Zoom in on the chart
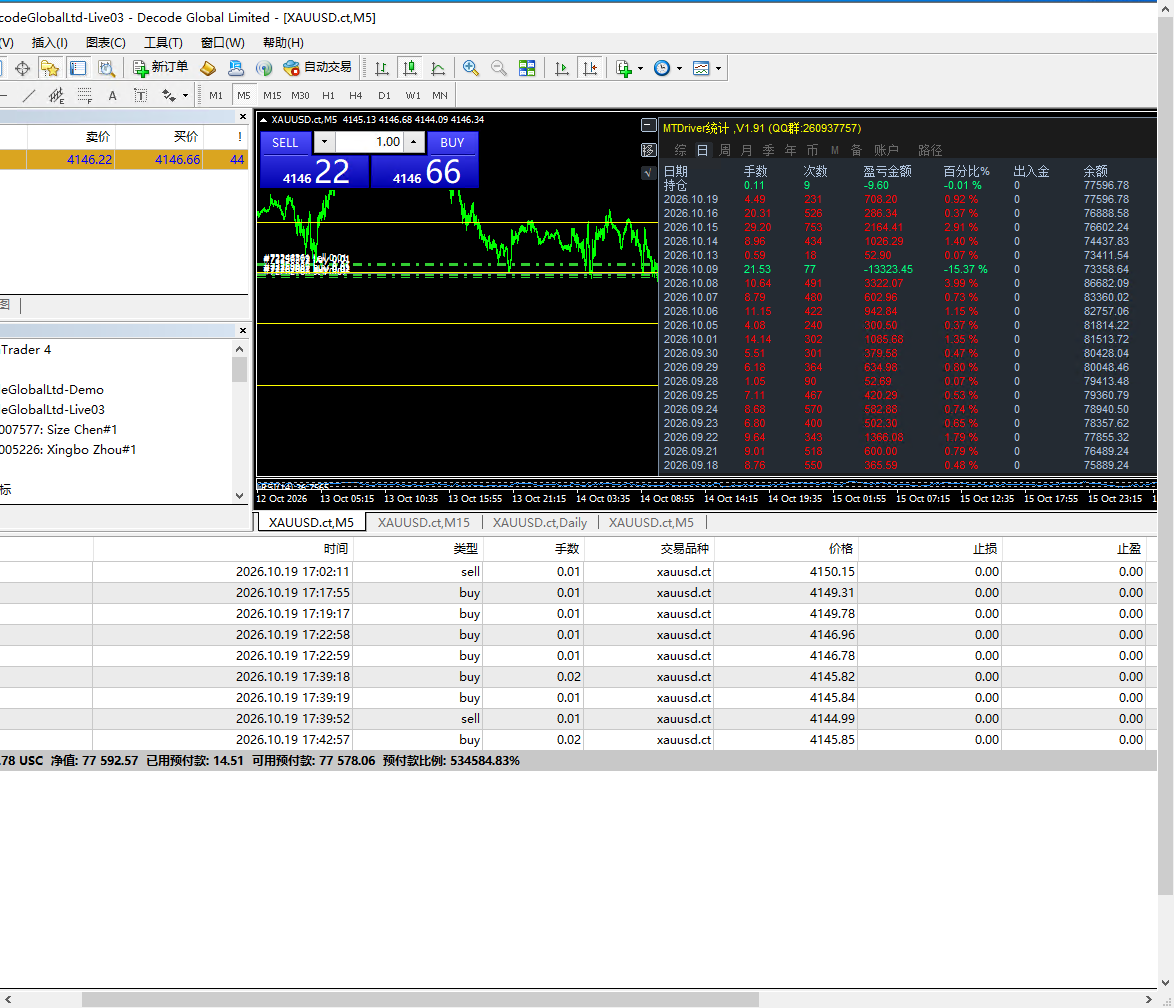 471,68
